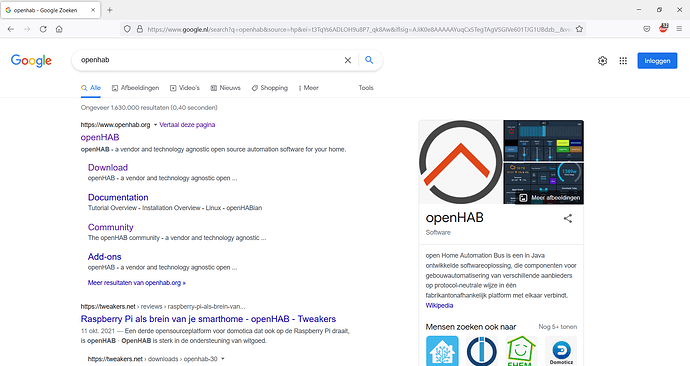Expand the dropdown arrow beside tweakers.net downloads
The height and width of the screenshot is (366, 690).
coord(223,359)
